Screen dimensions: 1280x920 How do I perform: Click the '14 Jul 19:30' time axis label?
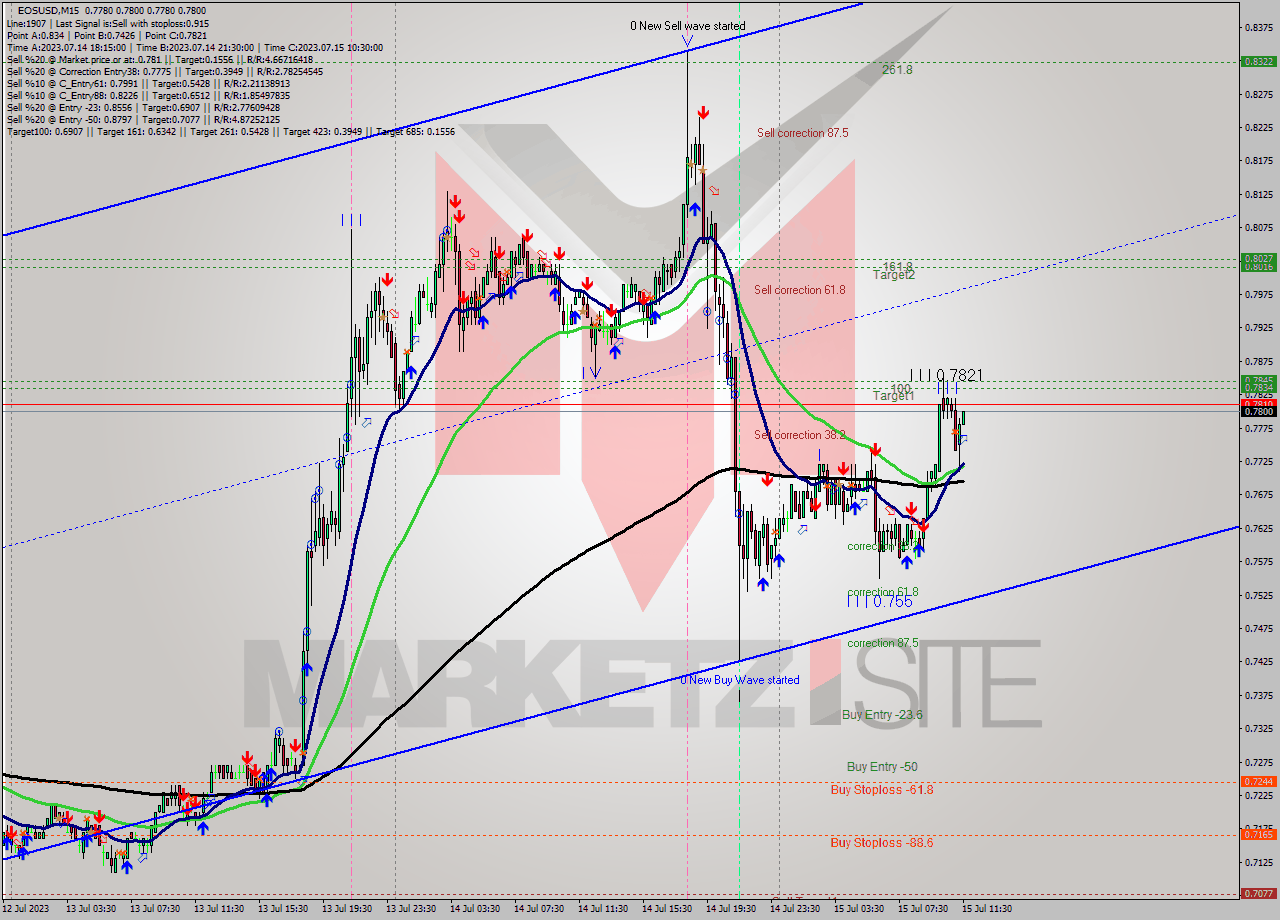click(x=732, y=909)
